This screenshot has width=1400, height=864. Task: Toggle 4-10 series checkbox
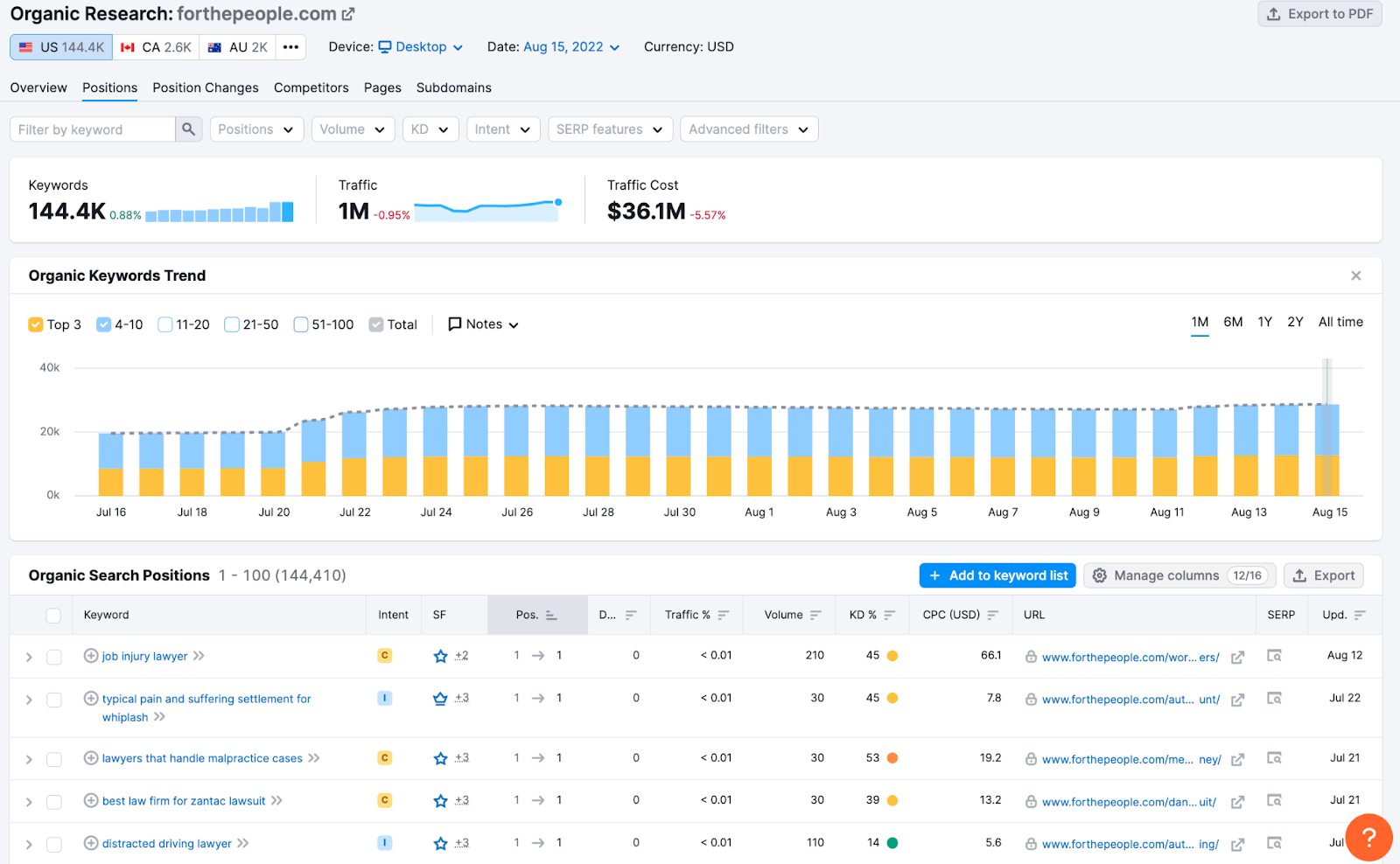click(x=103, y=324)
